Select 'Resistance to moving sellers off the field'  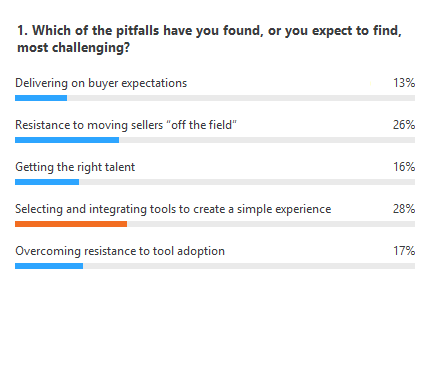126,125
